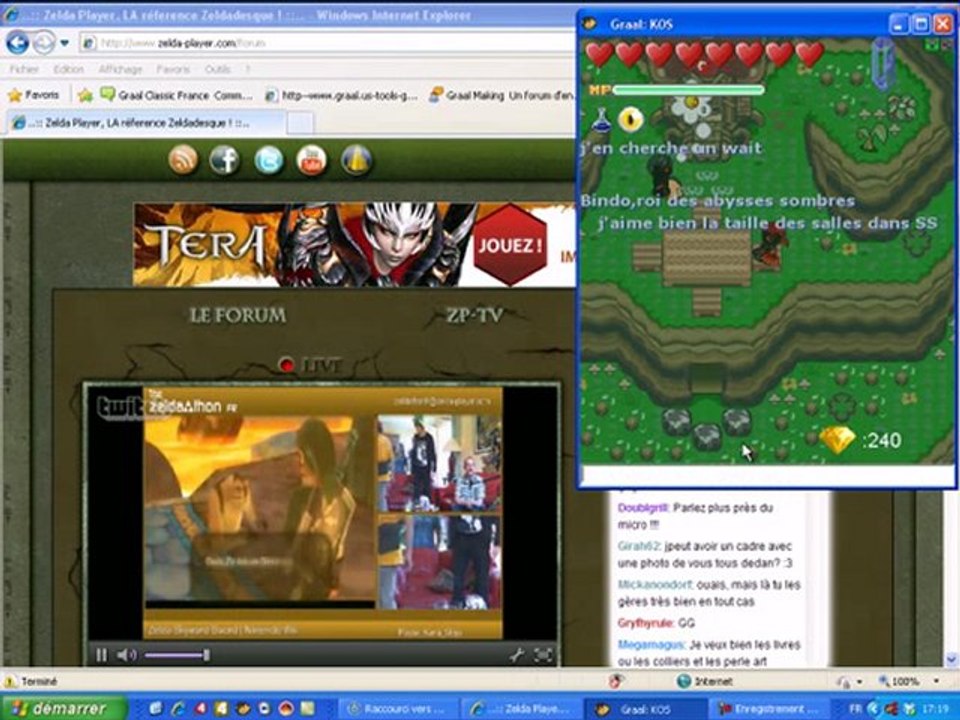Click the gold gem rupee counter icon

point(838,440)
